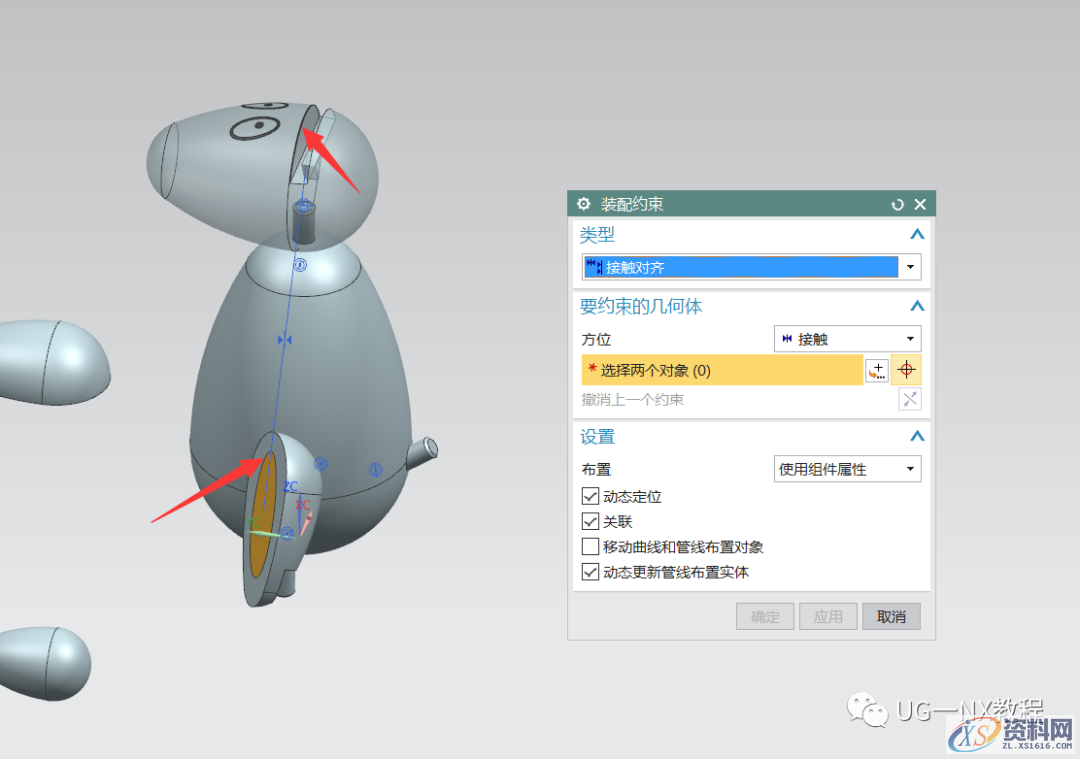Viewport: 1080px width, 759px height.
Task: Click the 撤销上一个约束 arrow icon button
Action: point(909,399)
